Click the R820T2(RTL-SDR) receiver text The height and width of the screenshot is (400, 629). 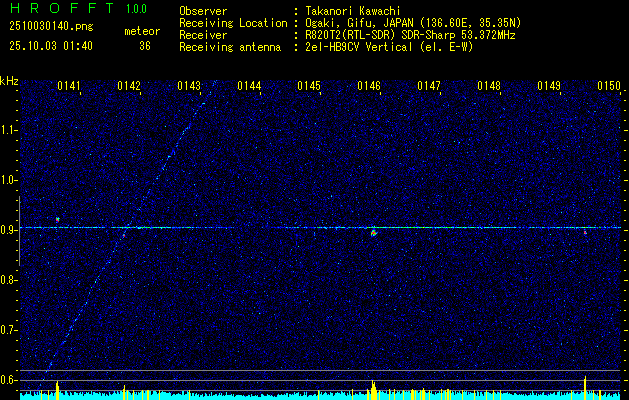pos(410,35)
